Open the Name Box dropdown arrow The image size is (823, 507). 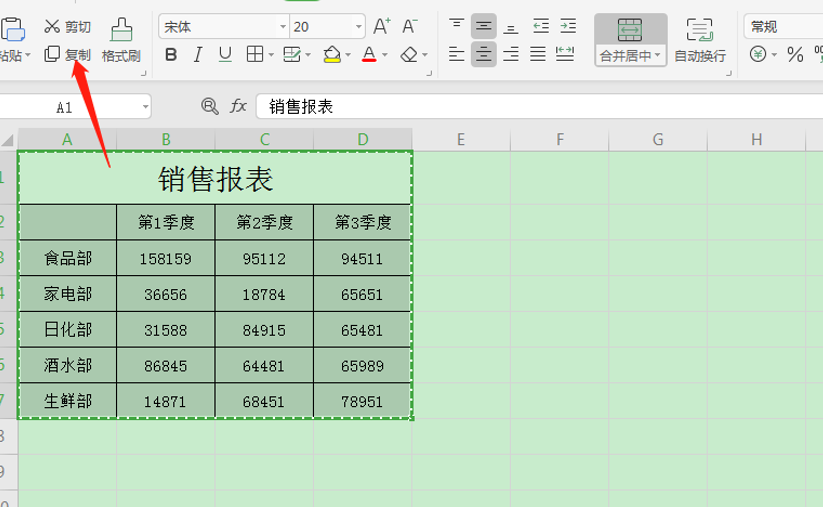tap(145, 107)
